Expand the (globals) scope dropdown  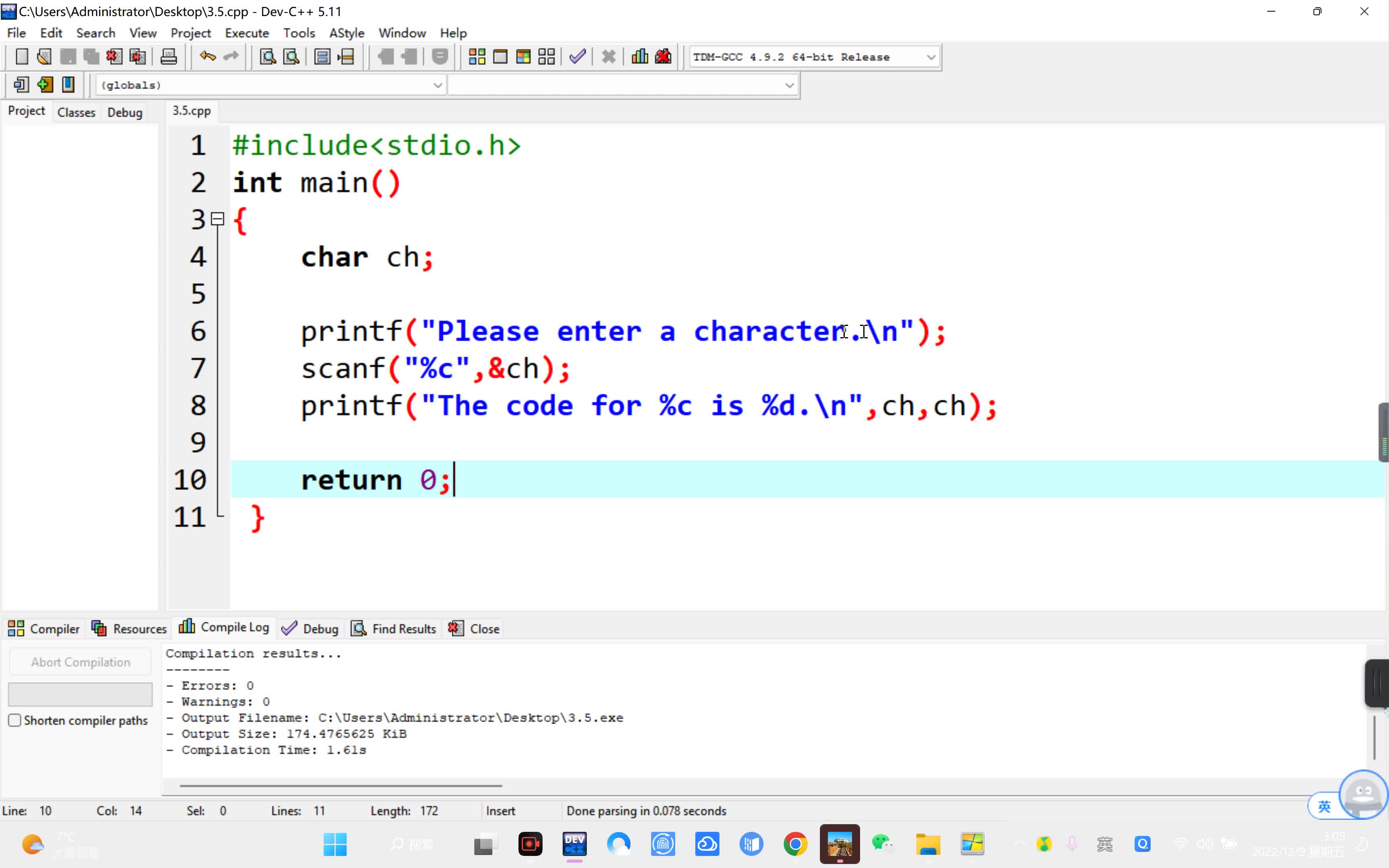(x=437, y=86)
